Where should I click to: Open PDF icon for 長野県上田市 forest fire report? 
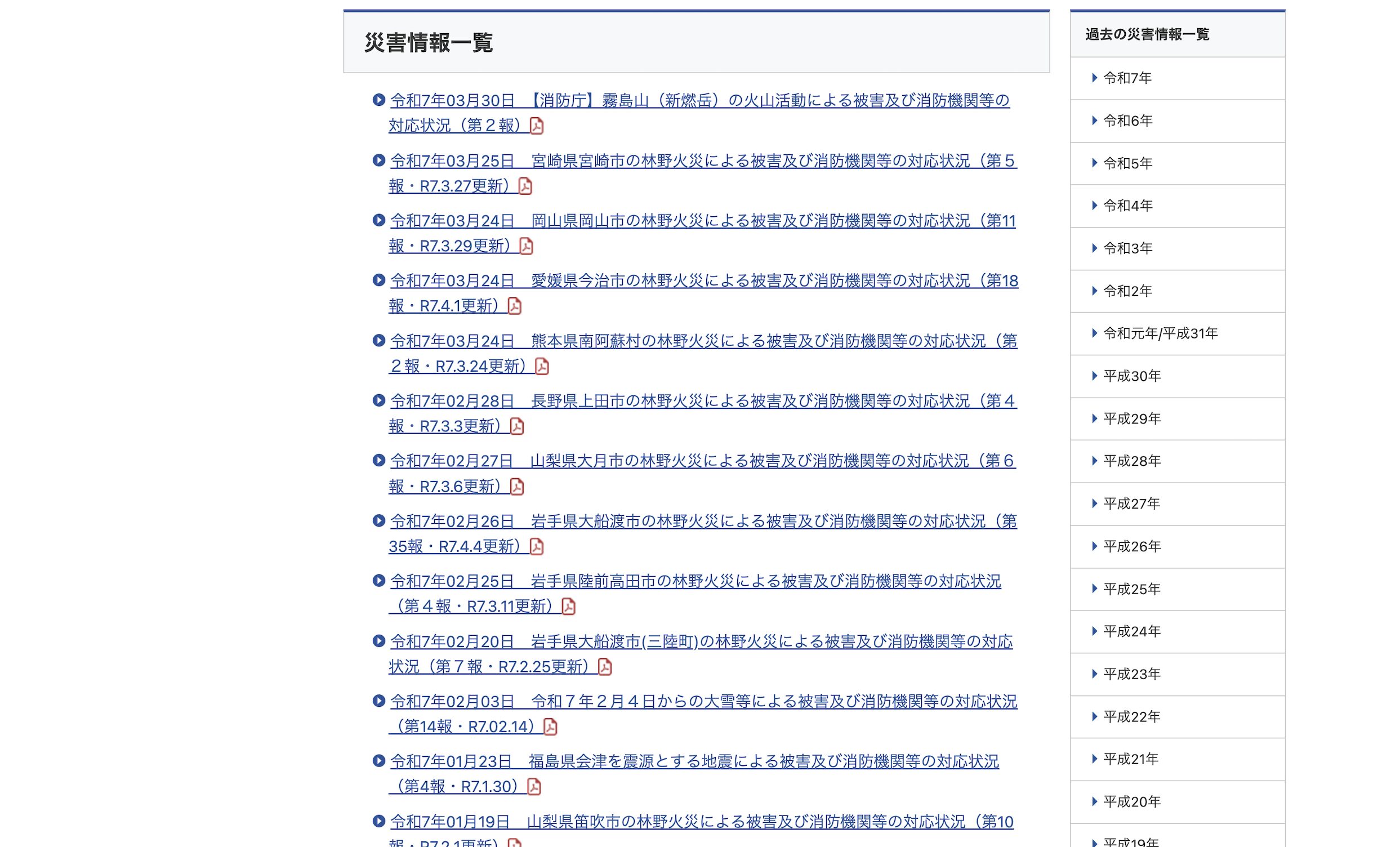click(516, 426)
